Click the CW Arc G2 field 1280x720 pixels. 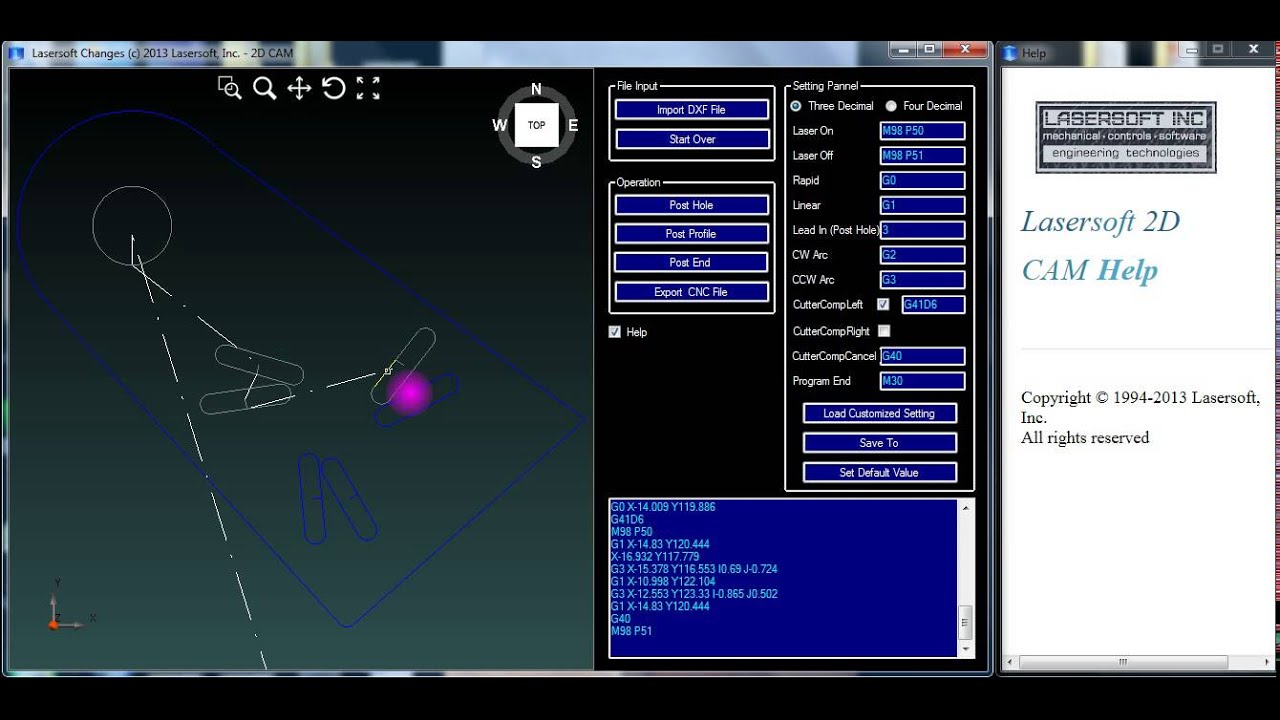point(922,255)
